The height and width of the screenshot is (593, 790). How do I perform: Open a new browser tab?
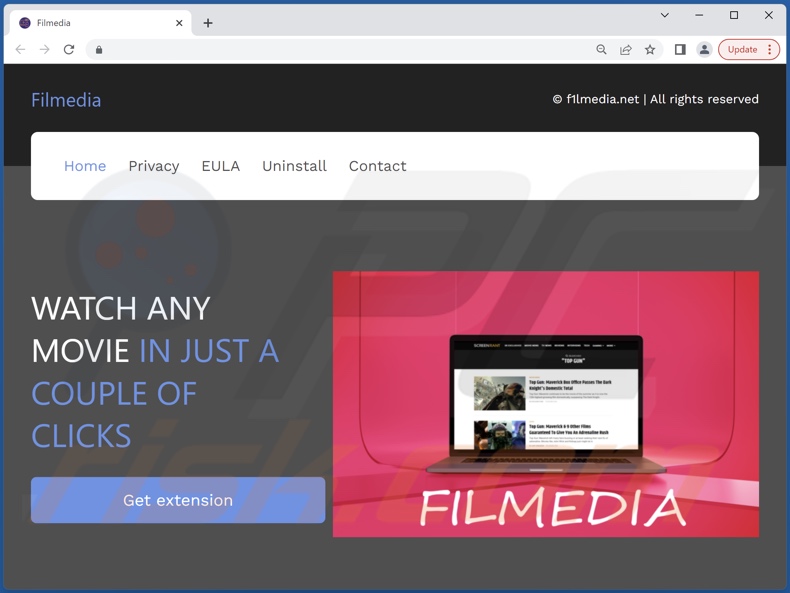tap(208, 23)
